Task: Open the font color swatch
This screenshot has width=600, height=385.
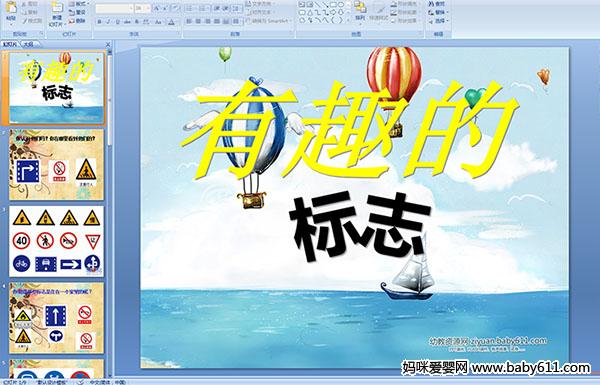Action: 171,22
